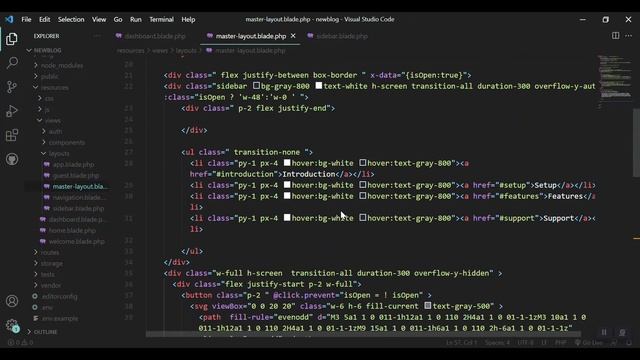640x360 pixels.
Task: Open Source Control view in activity bar
Action: [x=12, y=87]
